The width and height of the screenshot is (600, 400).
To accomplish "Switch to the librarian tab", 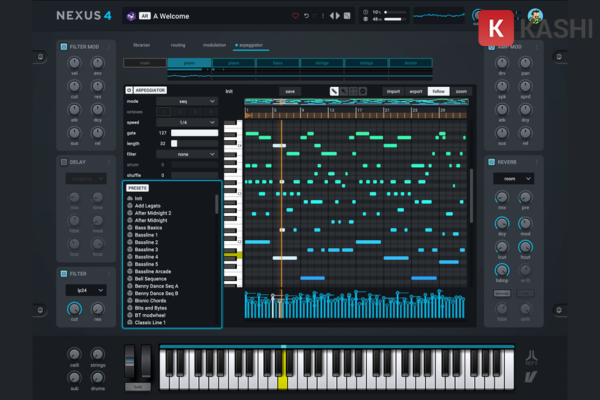I will pos(142,46).
